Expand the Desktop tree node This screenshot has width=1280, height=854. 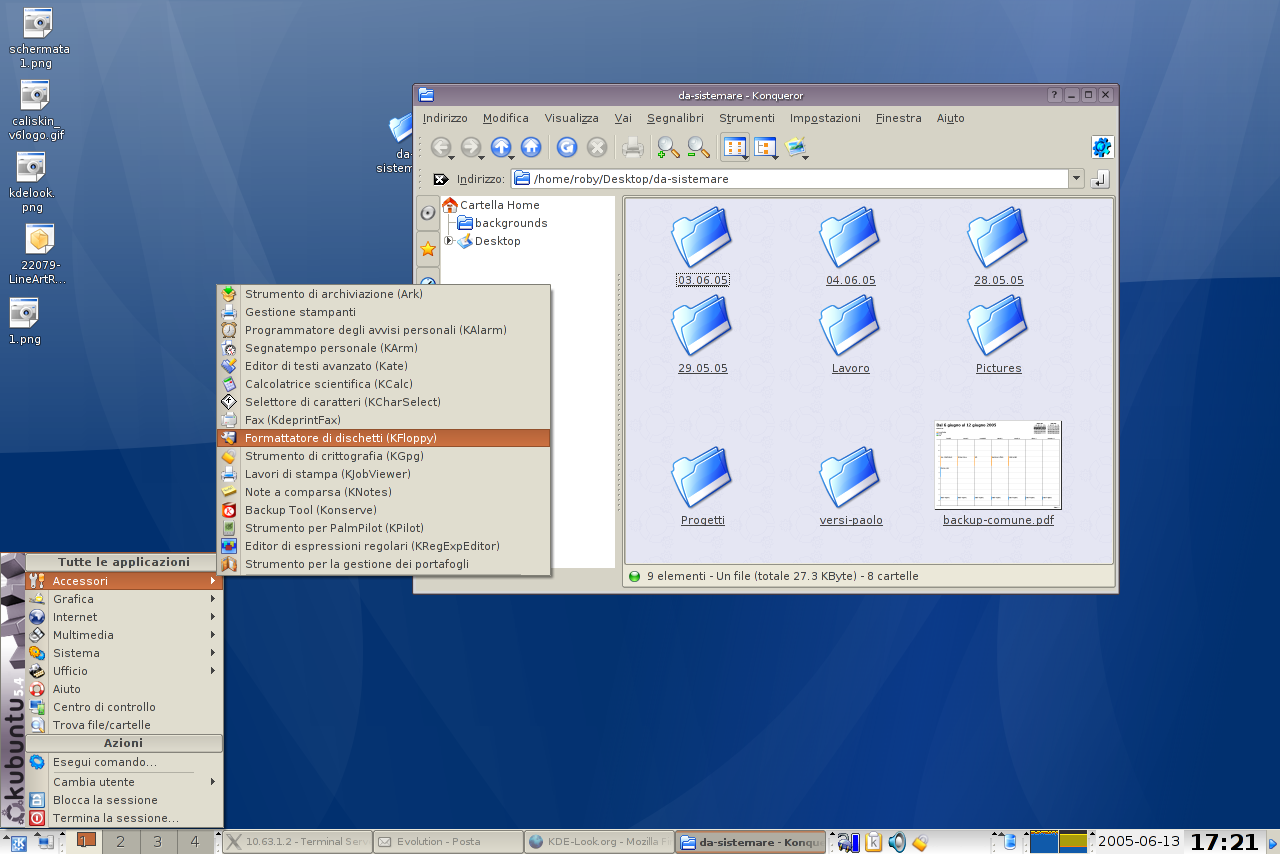pyautogui.click(x=450, y=241)
